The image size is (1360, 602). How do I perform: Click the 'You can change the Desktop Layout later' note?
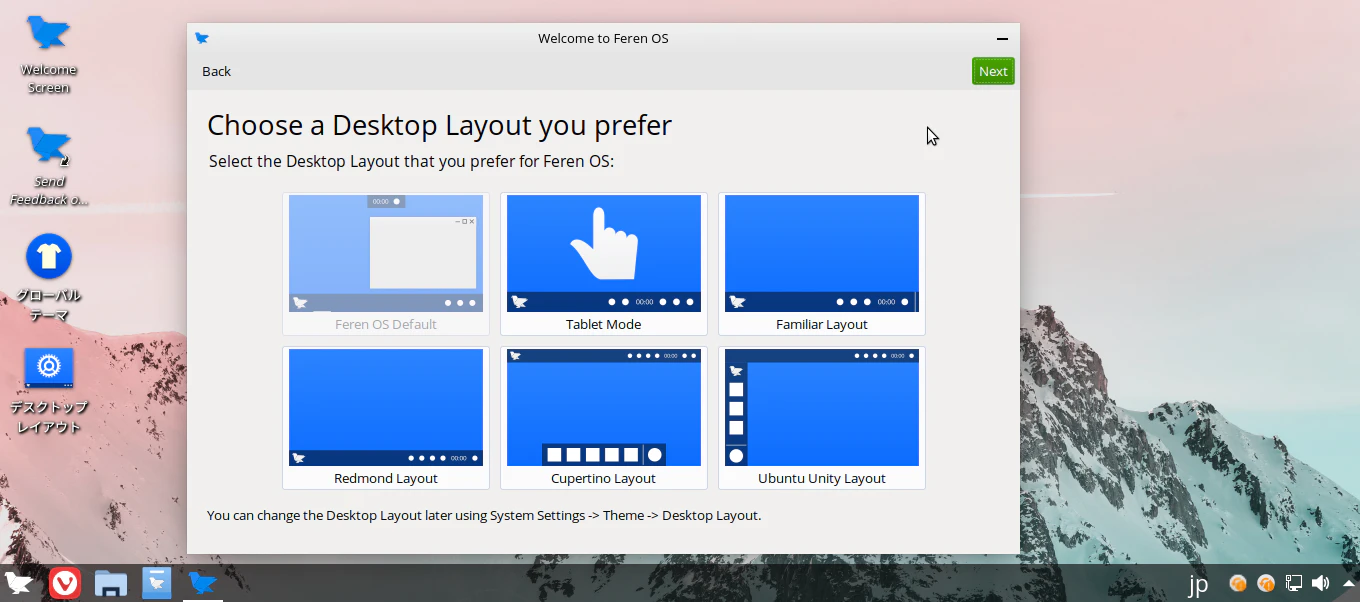pos(484,516)
